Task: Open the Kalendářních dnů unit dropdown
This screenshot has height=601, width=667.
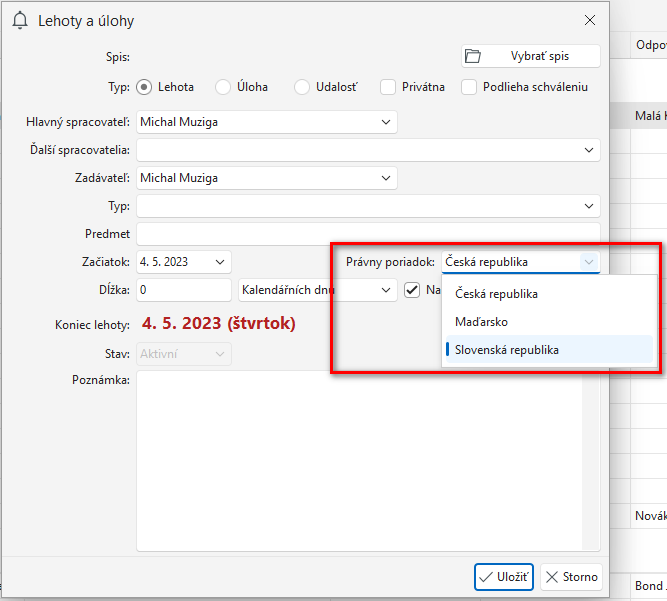Action: point(316,290)
